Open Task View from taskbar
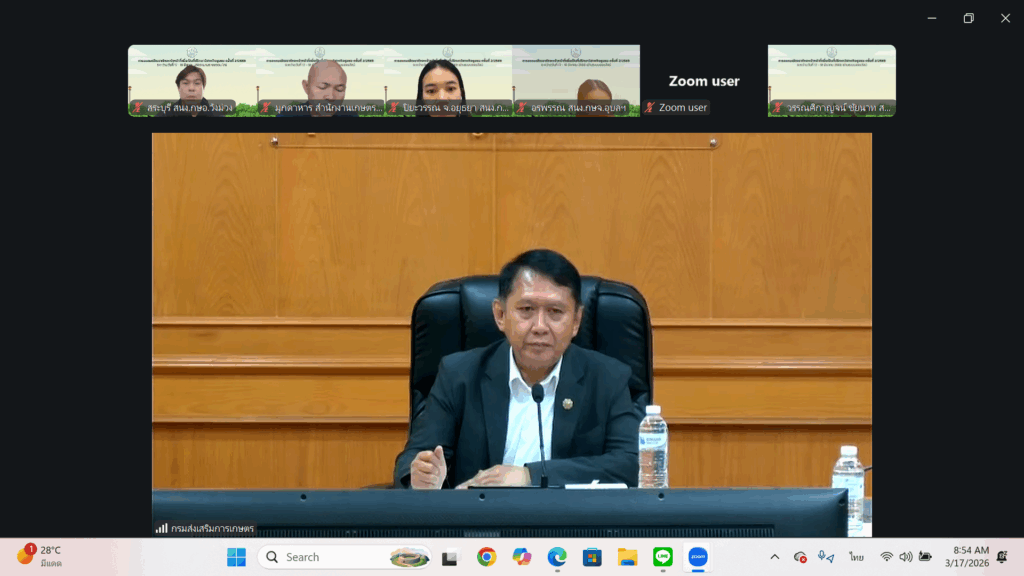This screenshot has width=1024, height=576. (x=450, y=557)
